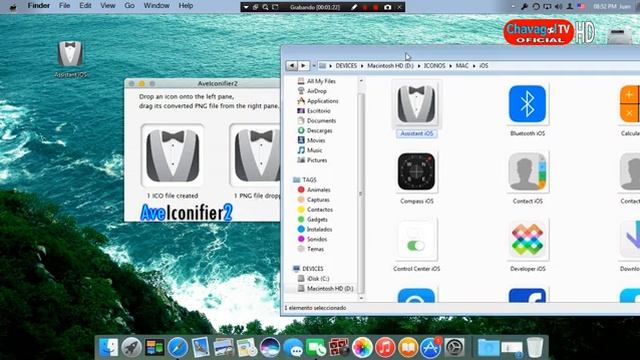Select the gray Temas tag

tap(311, 249)
